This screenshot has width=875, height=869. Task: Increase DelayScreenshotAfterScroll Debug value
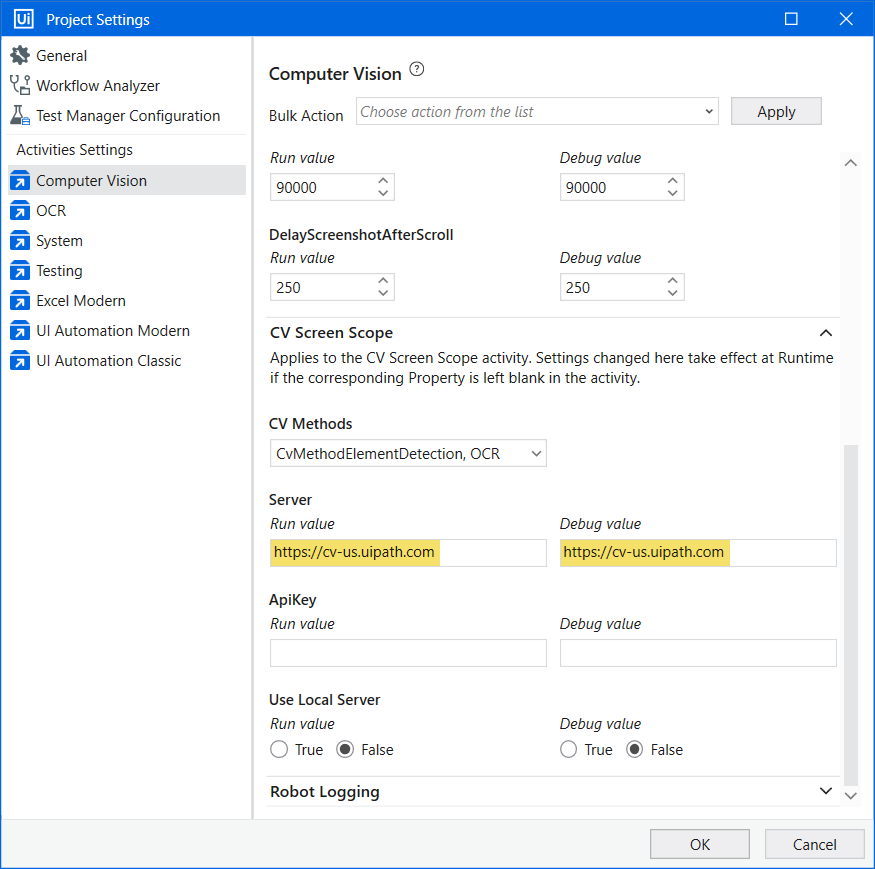click(672, 281)
